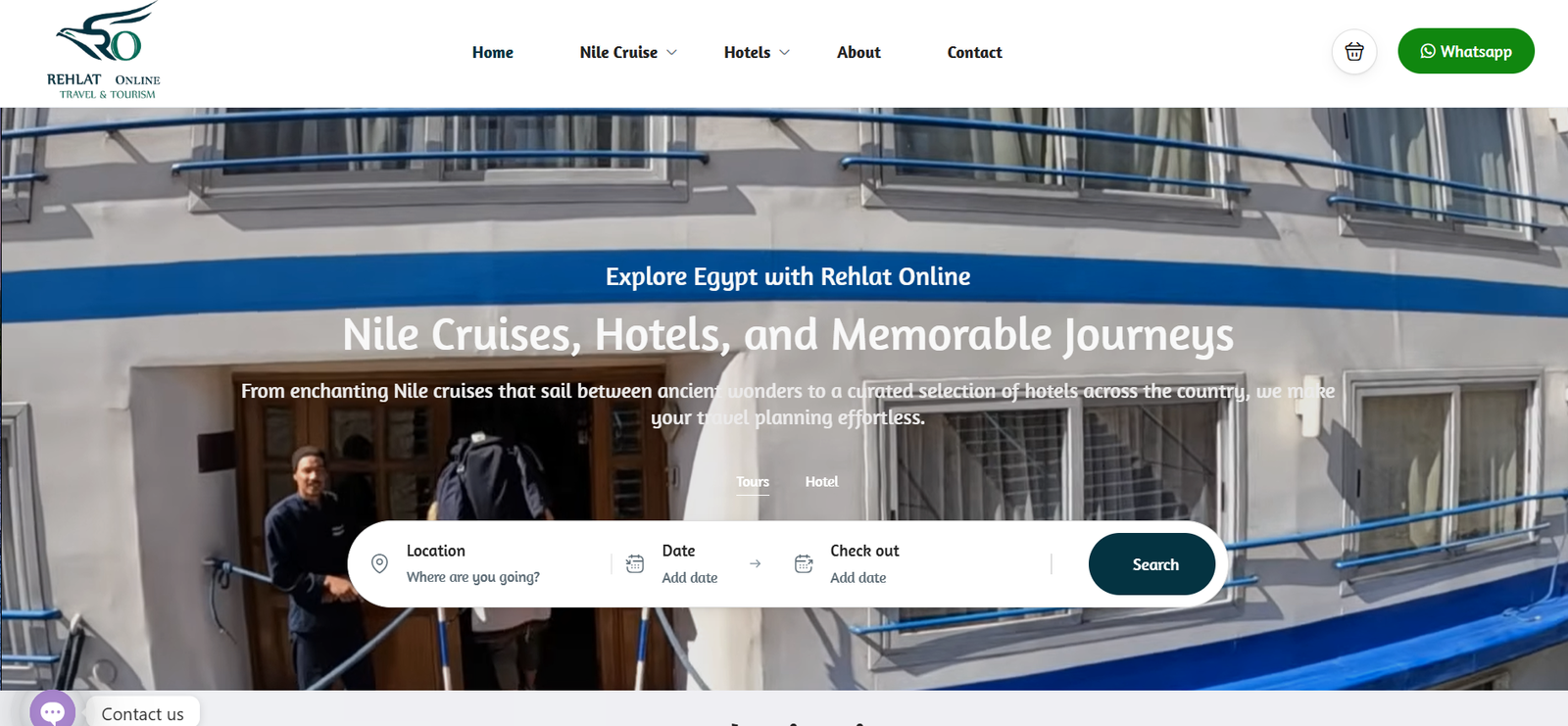Click the Rehlat Online logo
This screenshot has width=1568, height=726.
[x=104, y=51]
